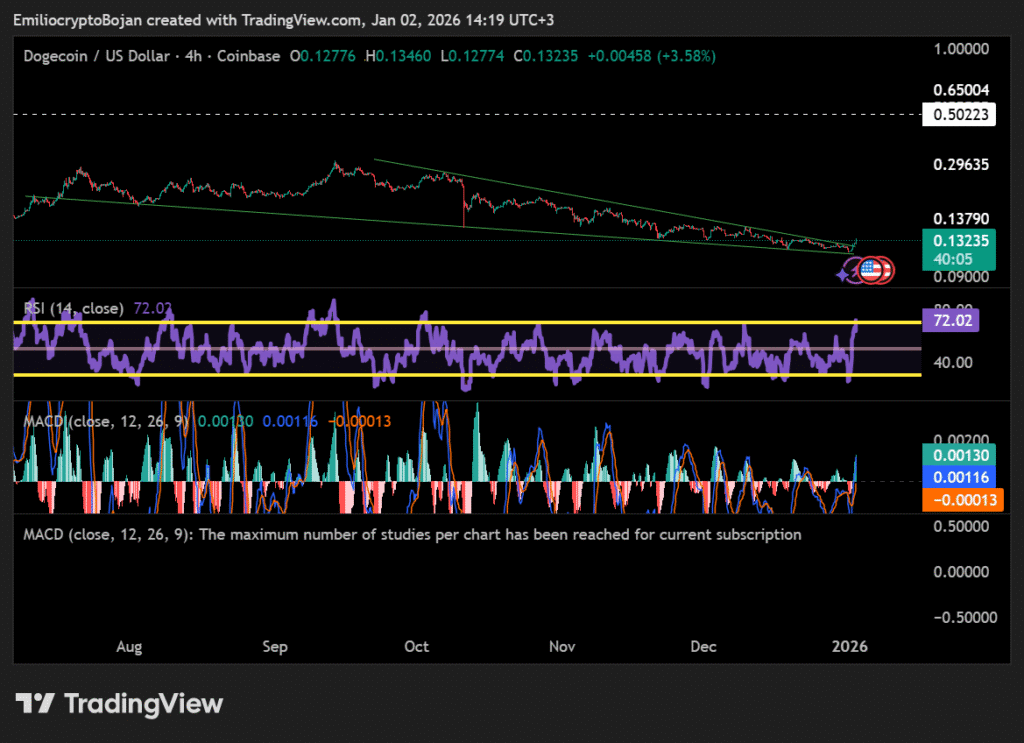Click the RSI (14, close) indicator legend
The width and height of the screenshot is (1024, 743).
click(73, 307)
